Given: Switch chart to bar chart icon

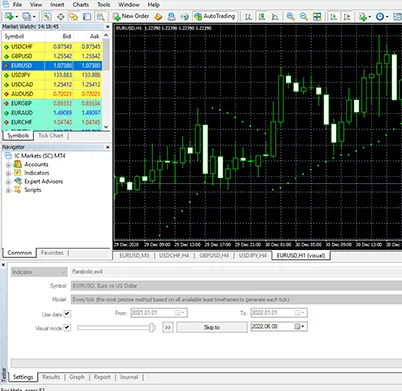Looking at the screenshot, I should click(248, 16).
